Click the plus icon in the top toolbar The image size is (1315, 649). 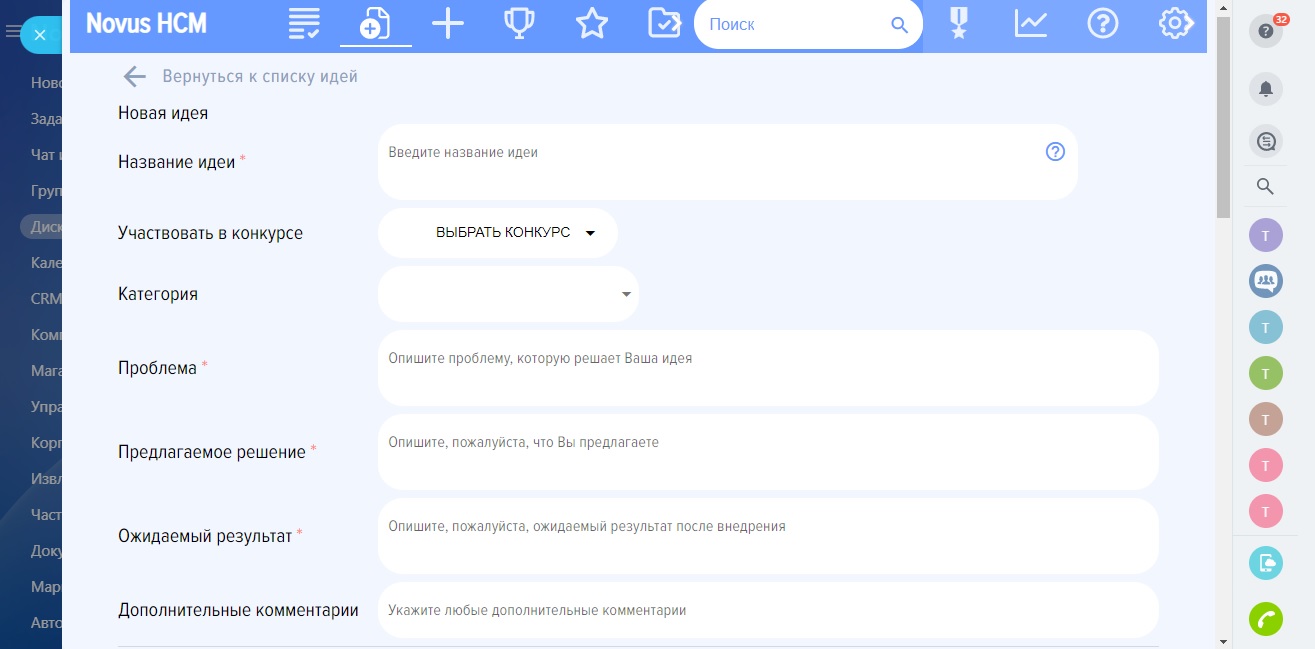tap(447, 24)
